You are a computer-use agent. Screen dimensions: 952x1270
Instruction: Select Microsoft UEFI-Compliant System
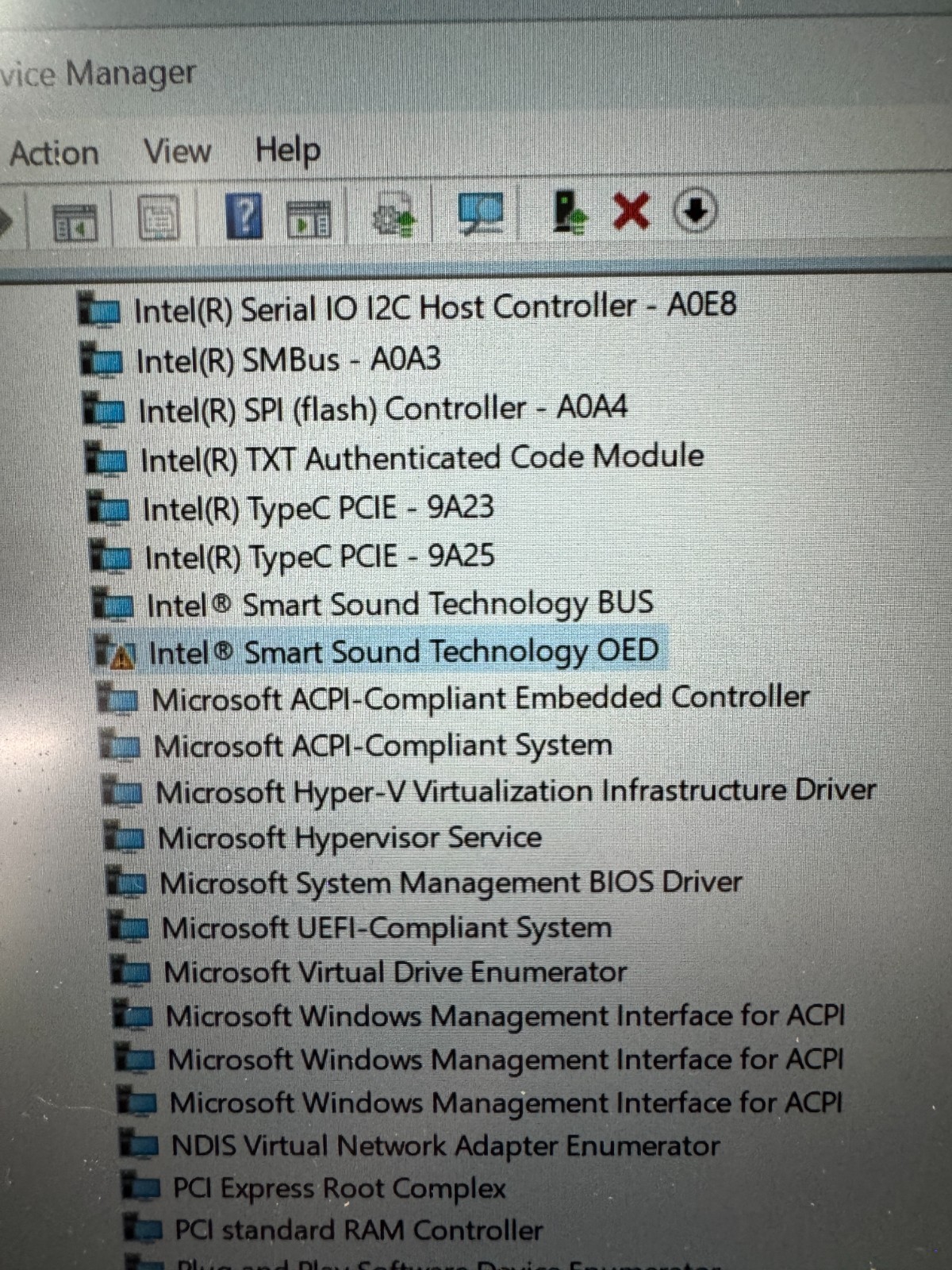coord(386,927)
